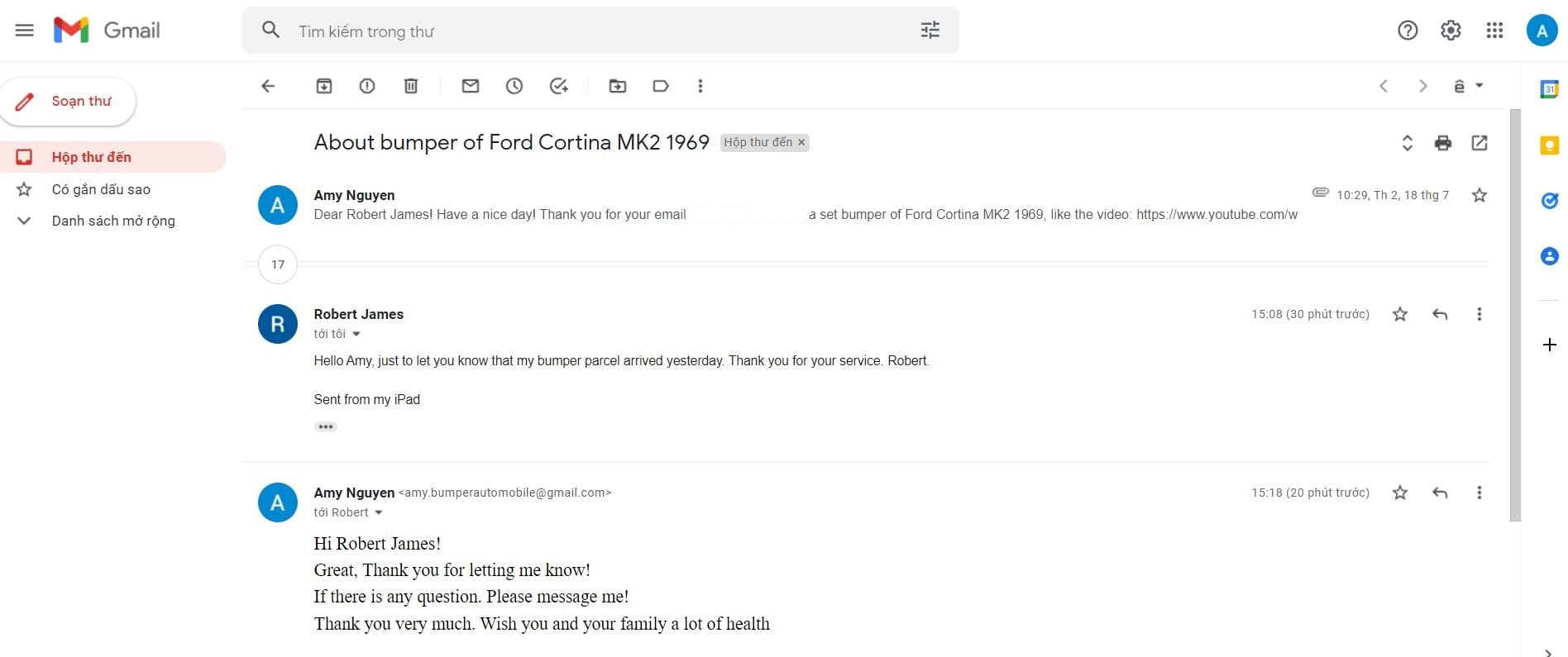Open 'Có gắn dấu sao' starred folder
Image resolution: width=1568 pixels, height=657 pixels.
(101, 189)
